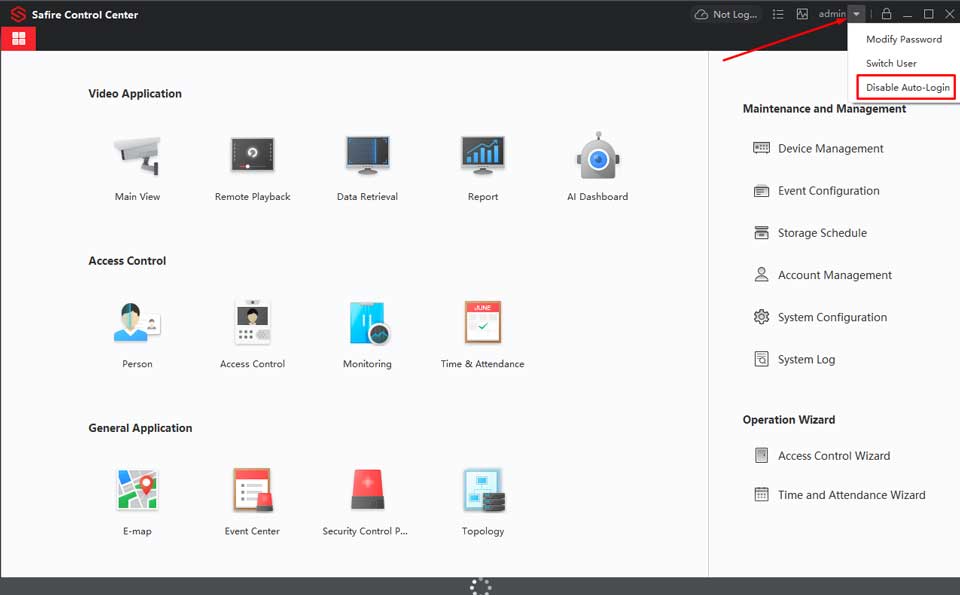This screenshot has width=960, height=595.
Task: Open Device Management link
Action: (830, 148)
